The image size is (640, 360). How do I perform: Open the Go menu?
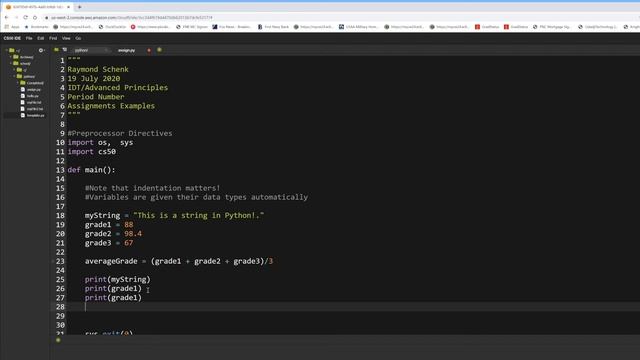pyautogui.click(x=78, y=38)
